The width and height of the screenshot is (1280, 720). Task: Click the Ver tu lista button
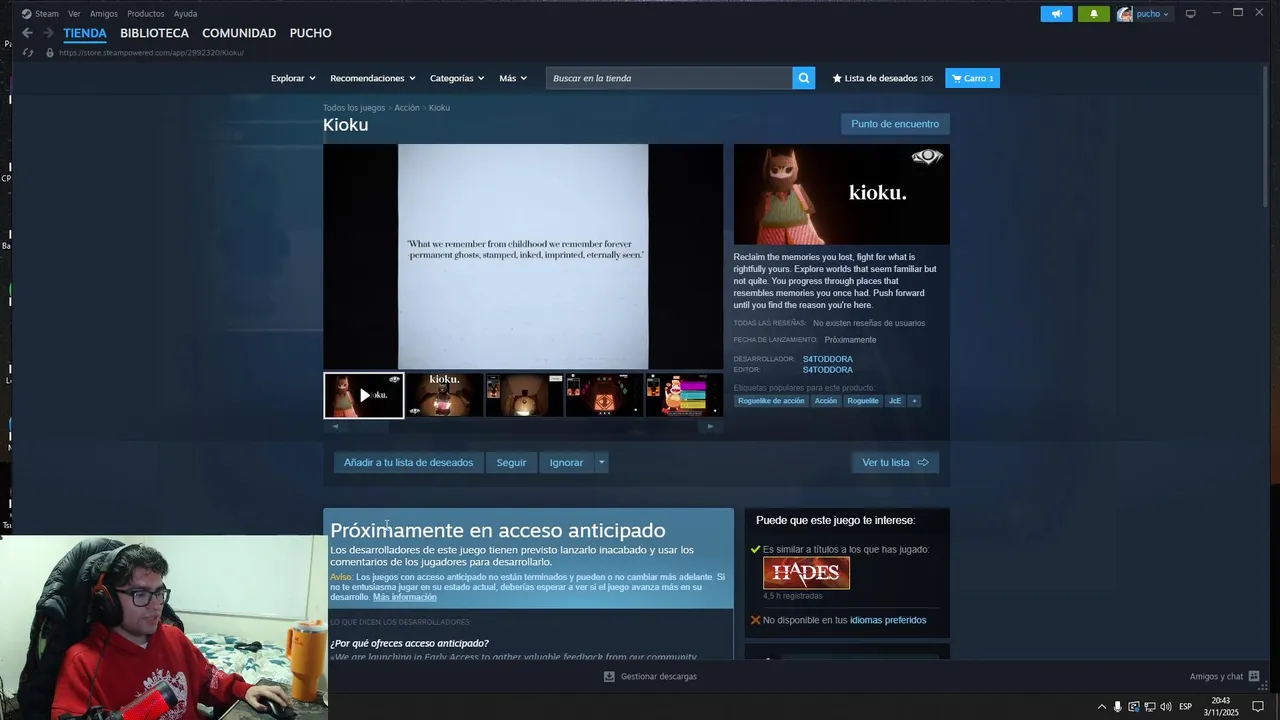(x=895, y=462)
